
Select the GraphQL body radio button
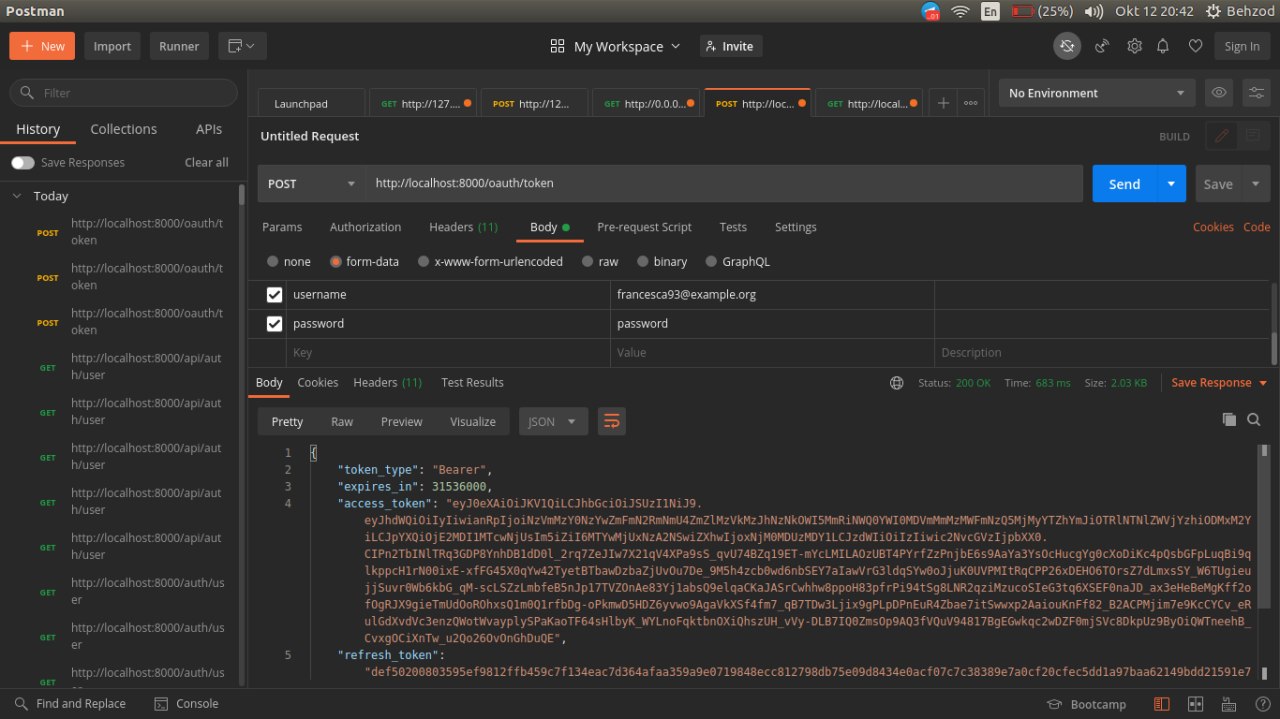712,261
